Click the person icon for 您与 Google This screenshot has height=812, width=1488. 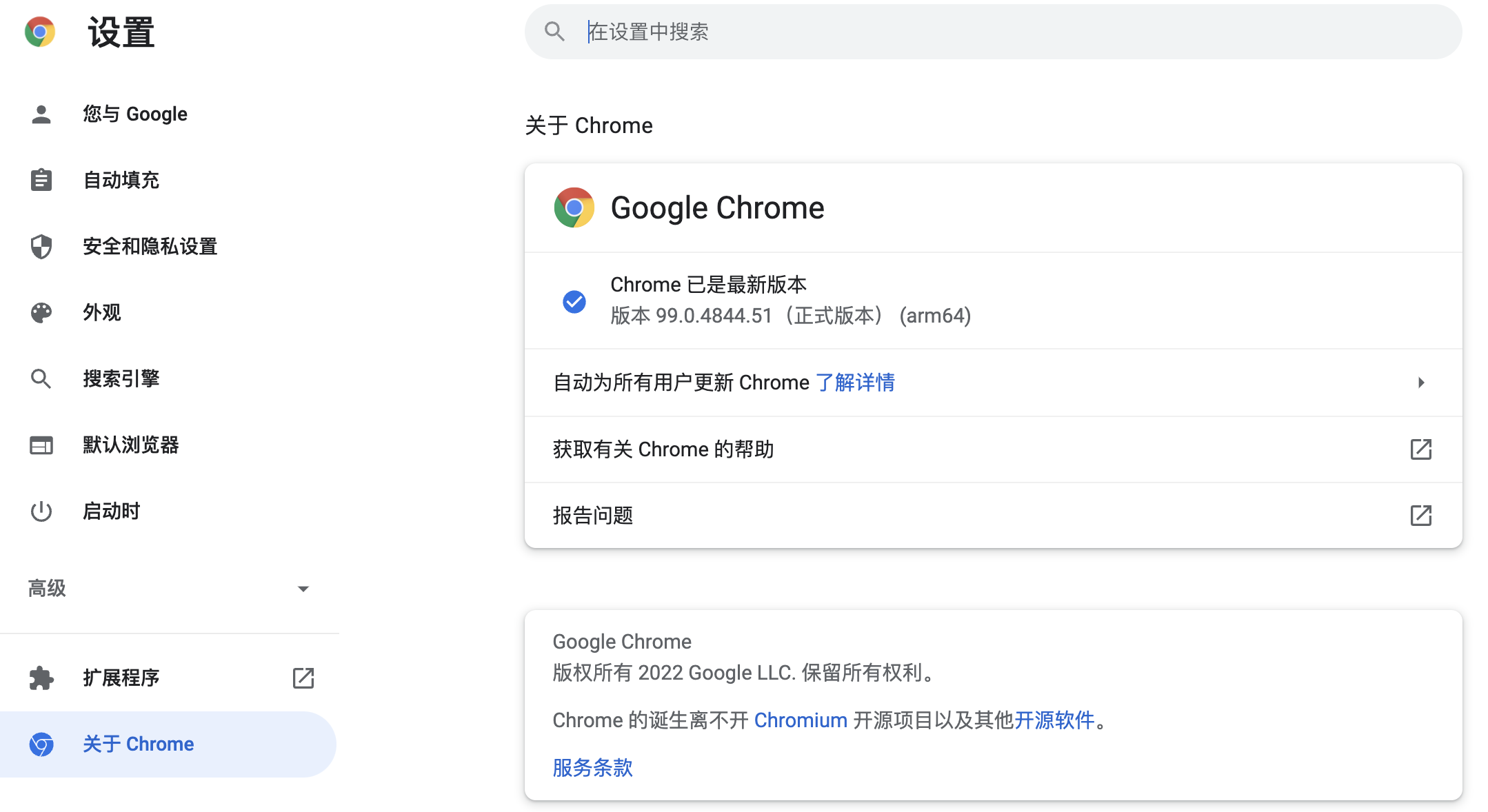pyautogui.click(x=41, y=114)
